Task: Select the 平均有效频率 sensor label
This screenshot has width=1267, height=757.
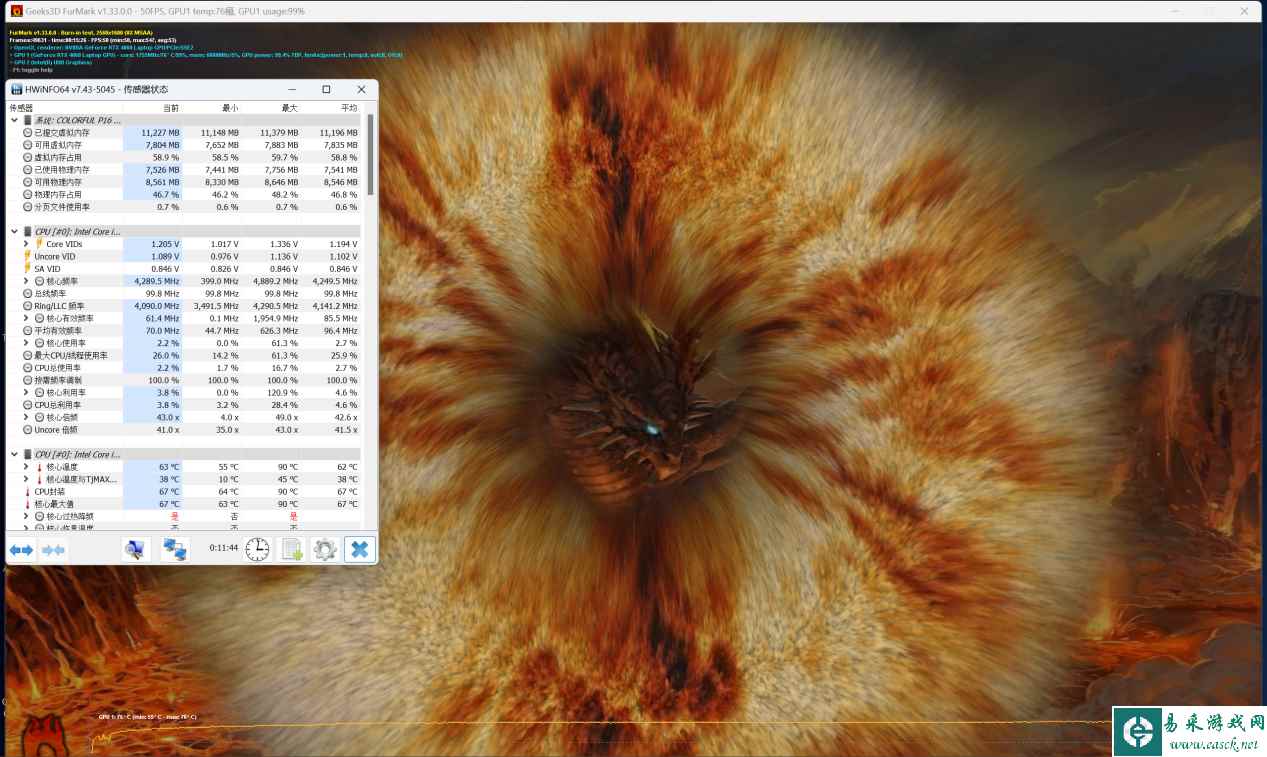Action: pos(58,331)
